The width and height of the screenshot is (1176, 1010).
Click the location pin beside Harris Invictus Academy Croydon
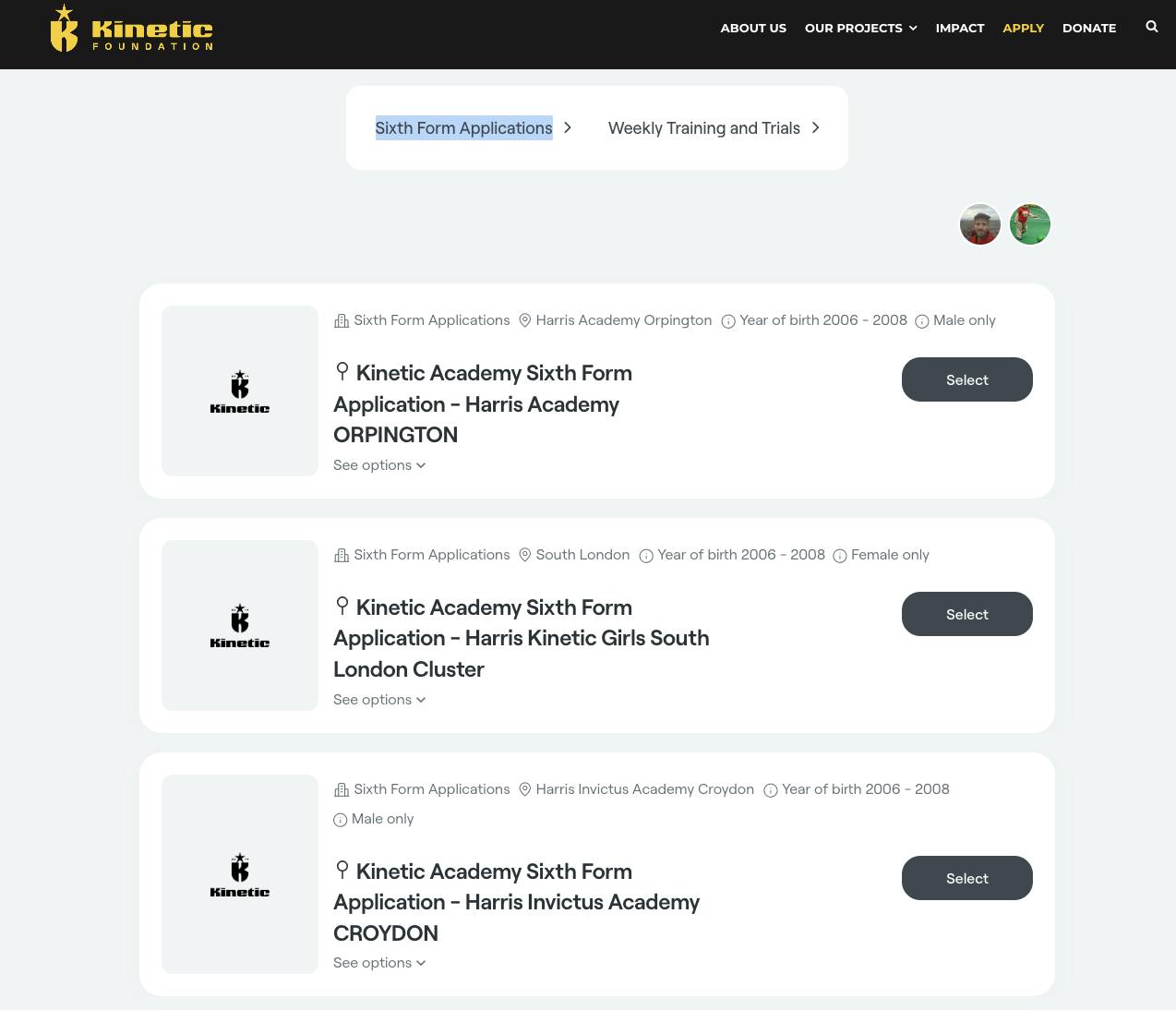pos(525,789)
